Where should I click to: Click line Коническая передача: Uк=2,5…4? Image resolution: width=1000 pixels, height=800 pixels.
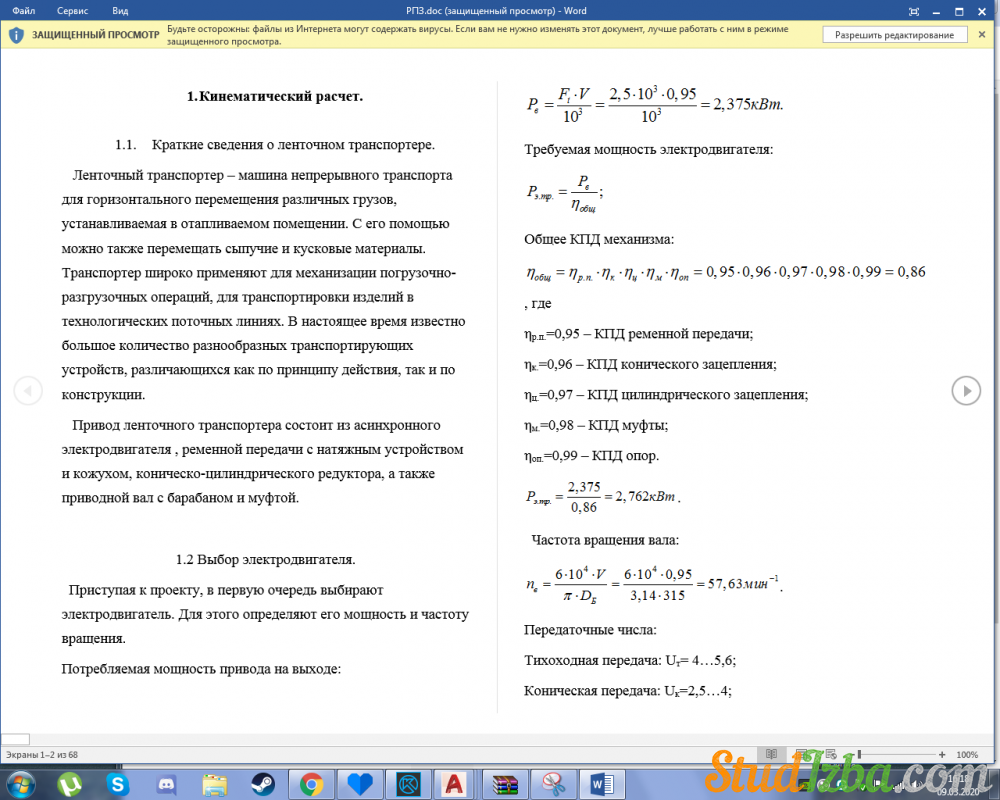(628, 691)
